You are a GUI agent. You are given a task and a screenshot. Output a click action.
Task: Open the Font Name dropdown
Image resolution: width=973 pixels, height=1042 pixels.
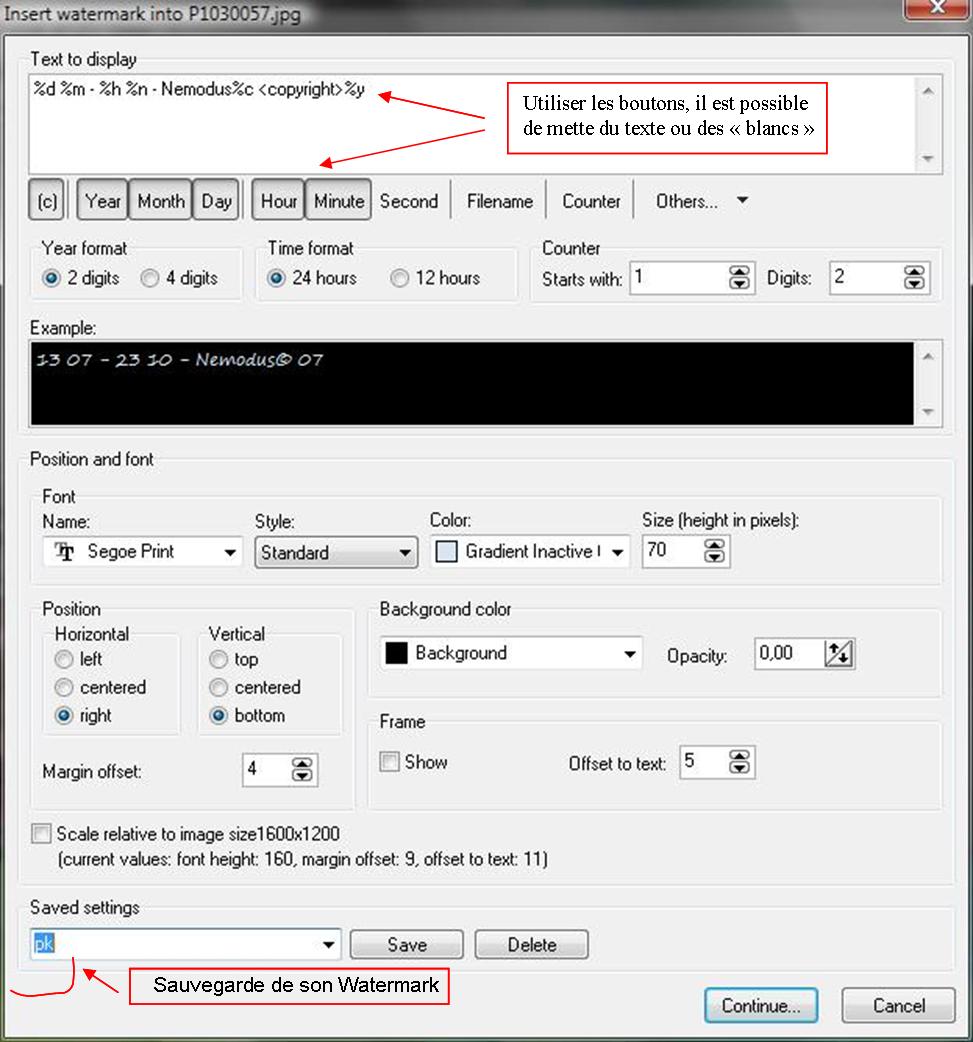coord(230,552)
